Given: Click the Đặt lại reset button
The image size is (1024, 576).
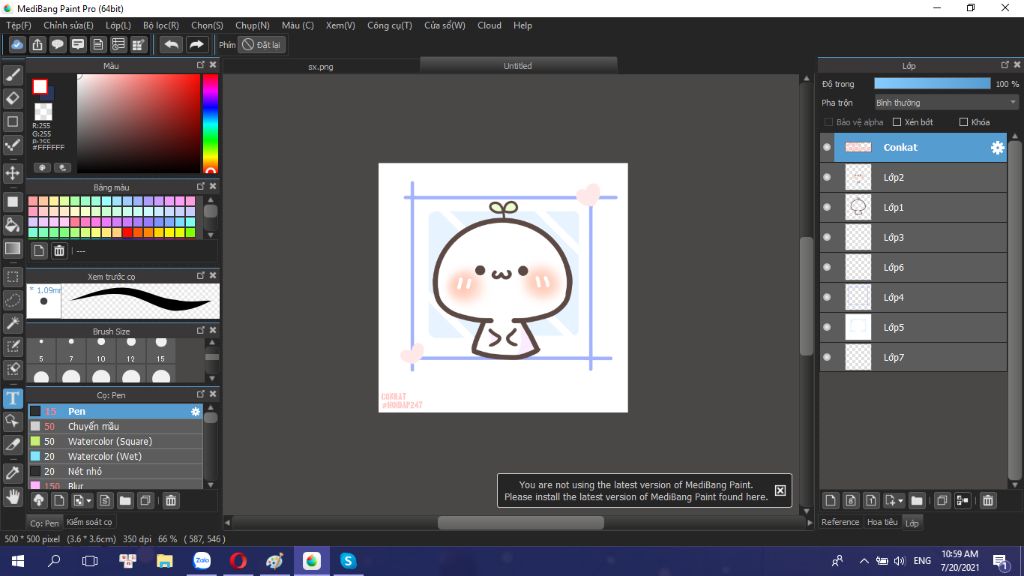Looking at the screenshot, I should point(262,45).
